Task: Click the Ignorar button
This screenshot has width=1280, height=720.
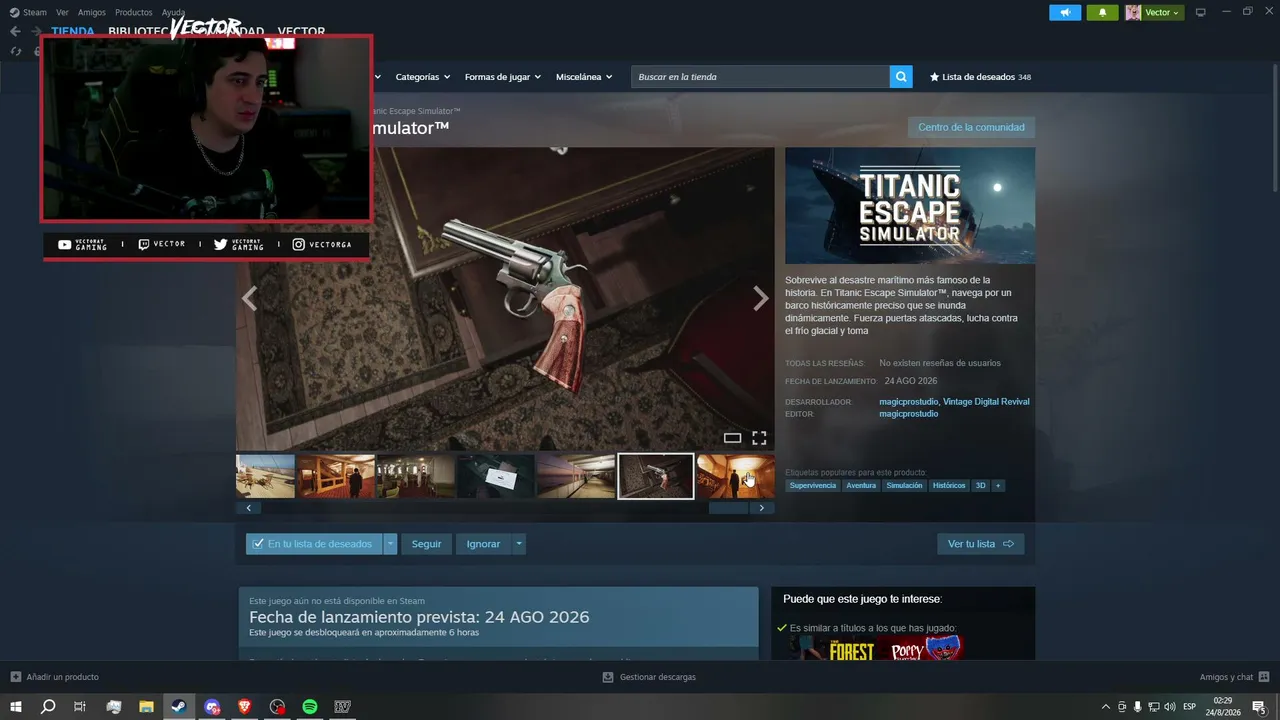Action: 483,544
